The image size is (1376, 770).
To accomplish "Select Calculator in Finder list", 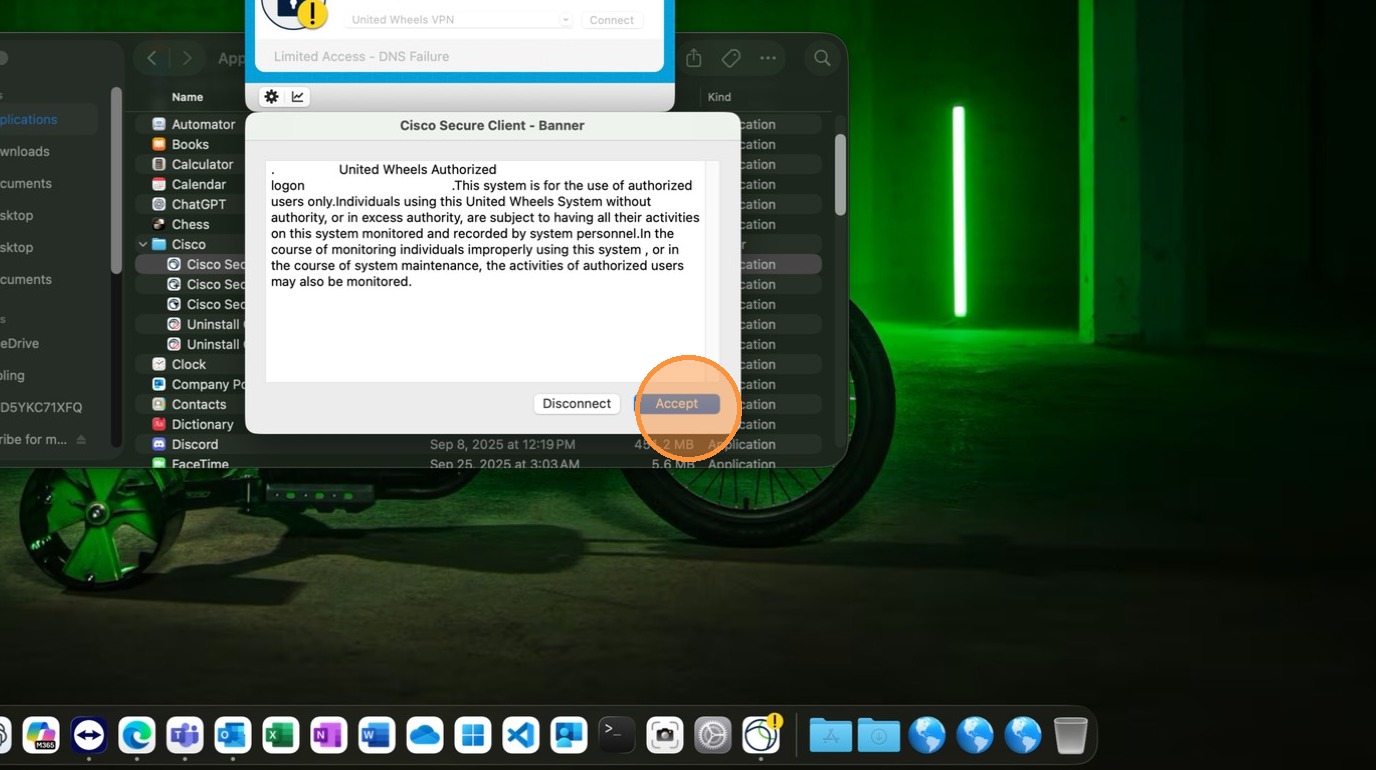I will pyautogui.click(x=202, y=164).
